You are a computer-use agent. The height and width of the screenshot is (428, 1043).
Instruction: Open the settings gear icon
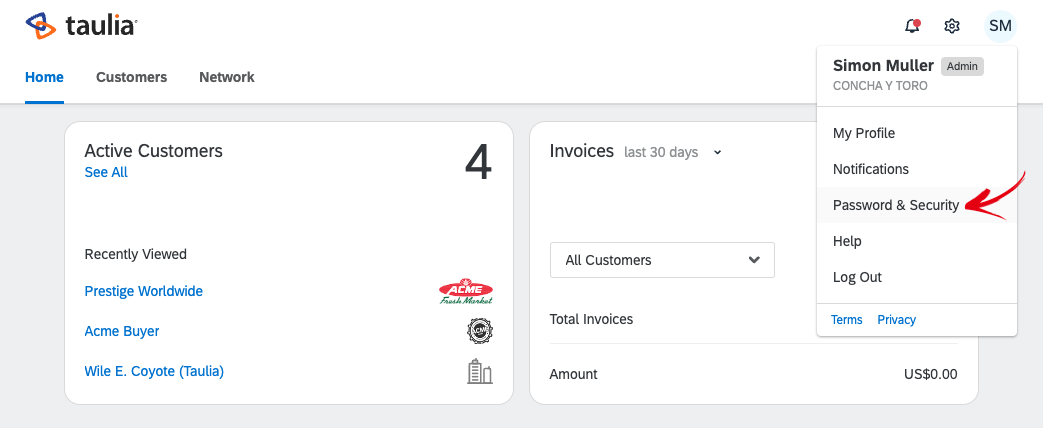pyautogui.click(x=952, y=26)
